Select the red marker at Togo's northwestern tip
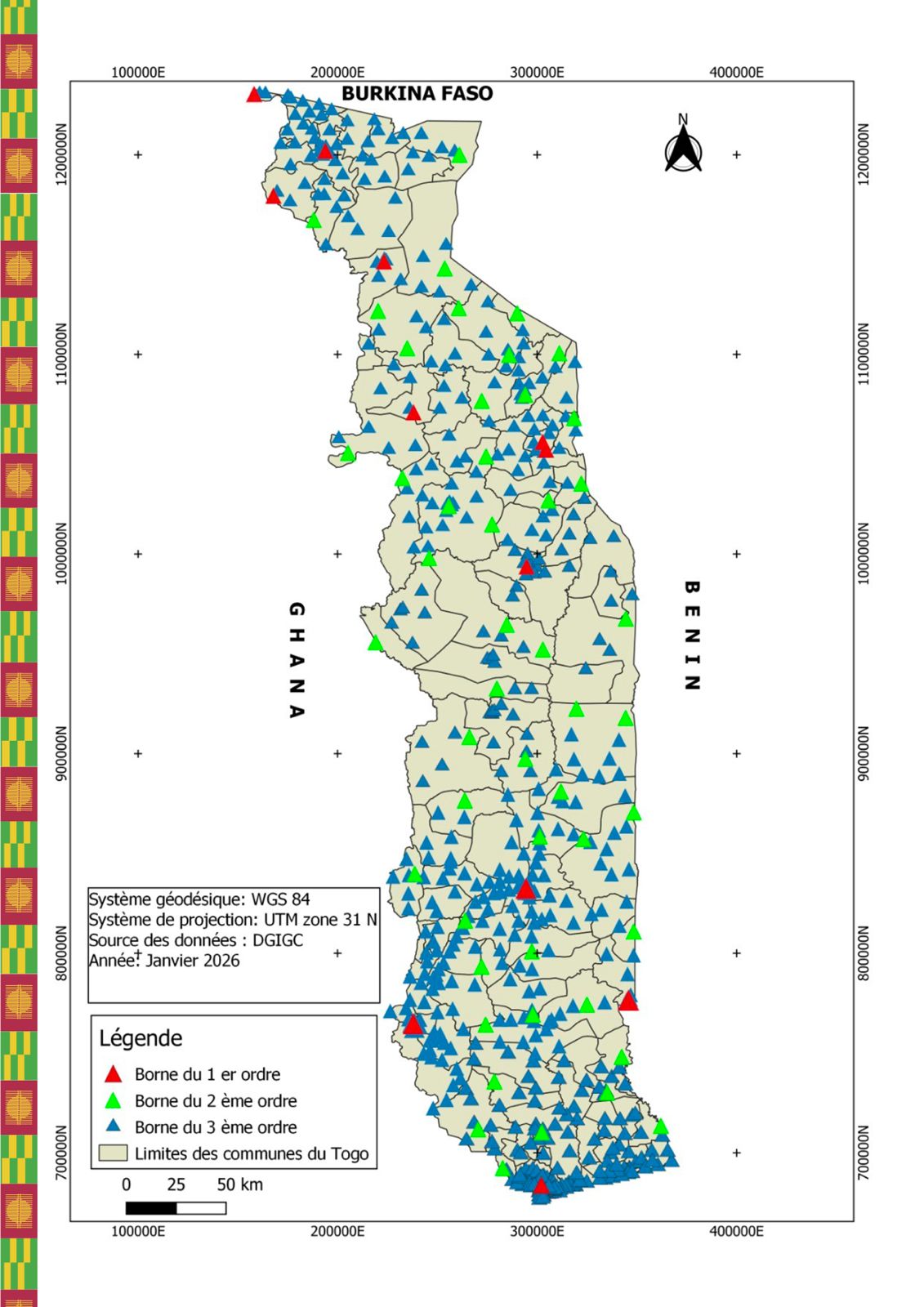The image size is (924, 1307). (x=254, y=95)
